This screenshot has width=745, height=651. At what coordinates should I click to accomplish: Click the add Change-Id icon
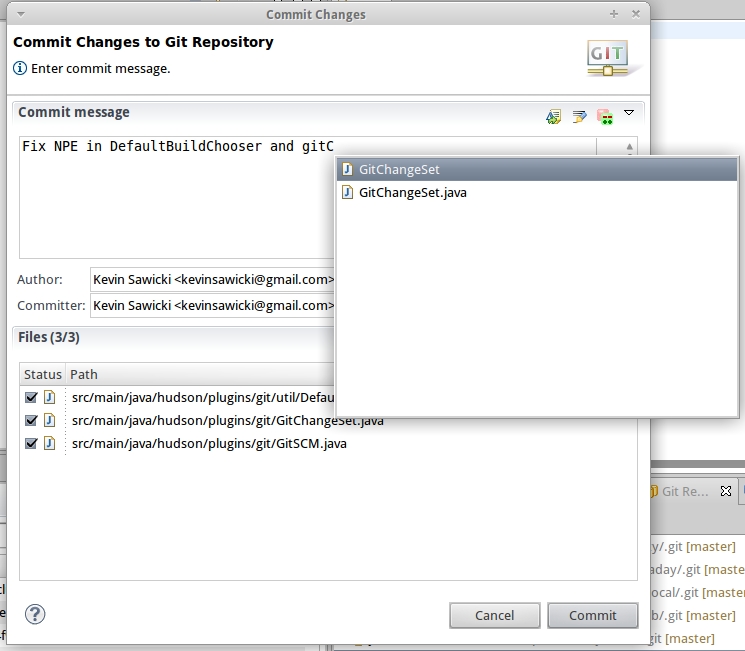click(x=605, y=116)
